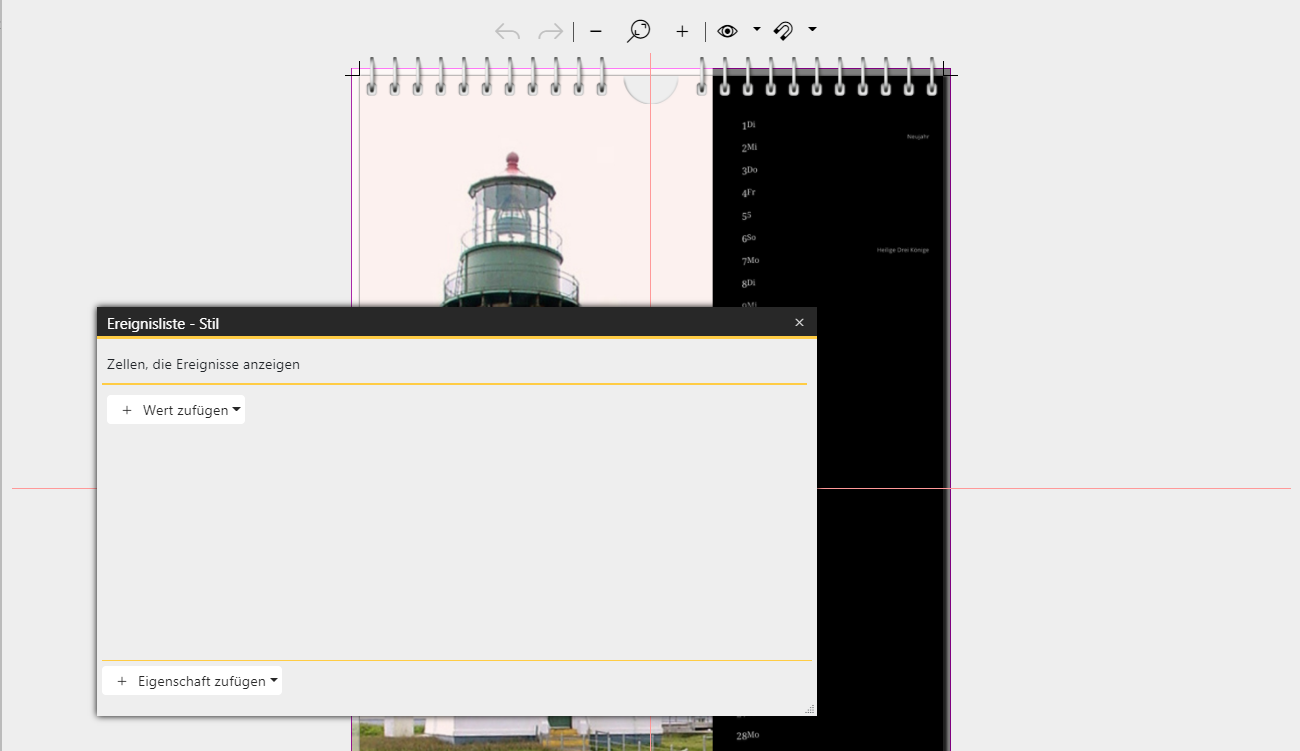Viewport: 1300px width, 751px height.
Task: Toggle the magnet snapping icon
Action: [x=784, y=31]
